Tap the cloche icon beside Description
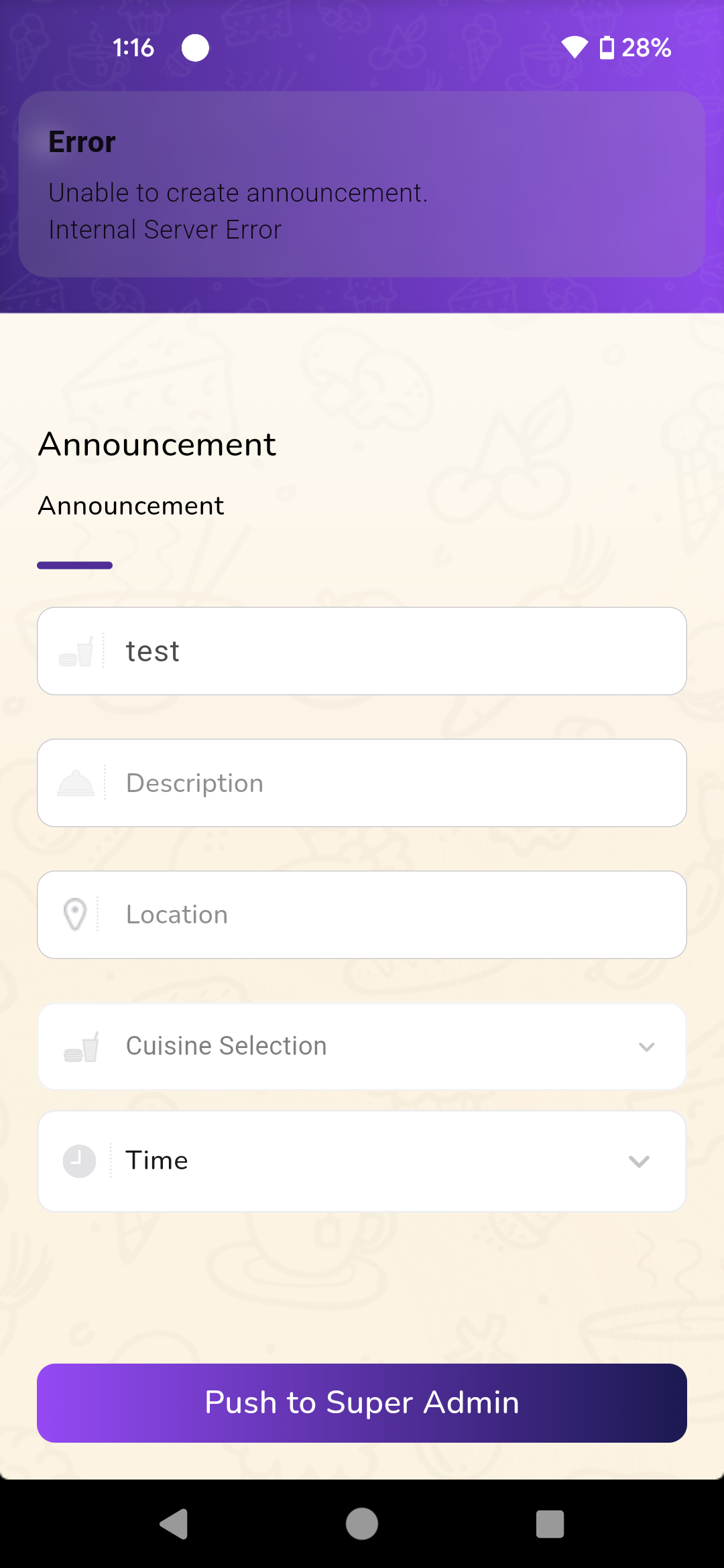The width and height of the screenshot is (724, 1568). point(76,783)
